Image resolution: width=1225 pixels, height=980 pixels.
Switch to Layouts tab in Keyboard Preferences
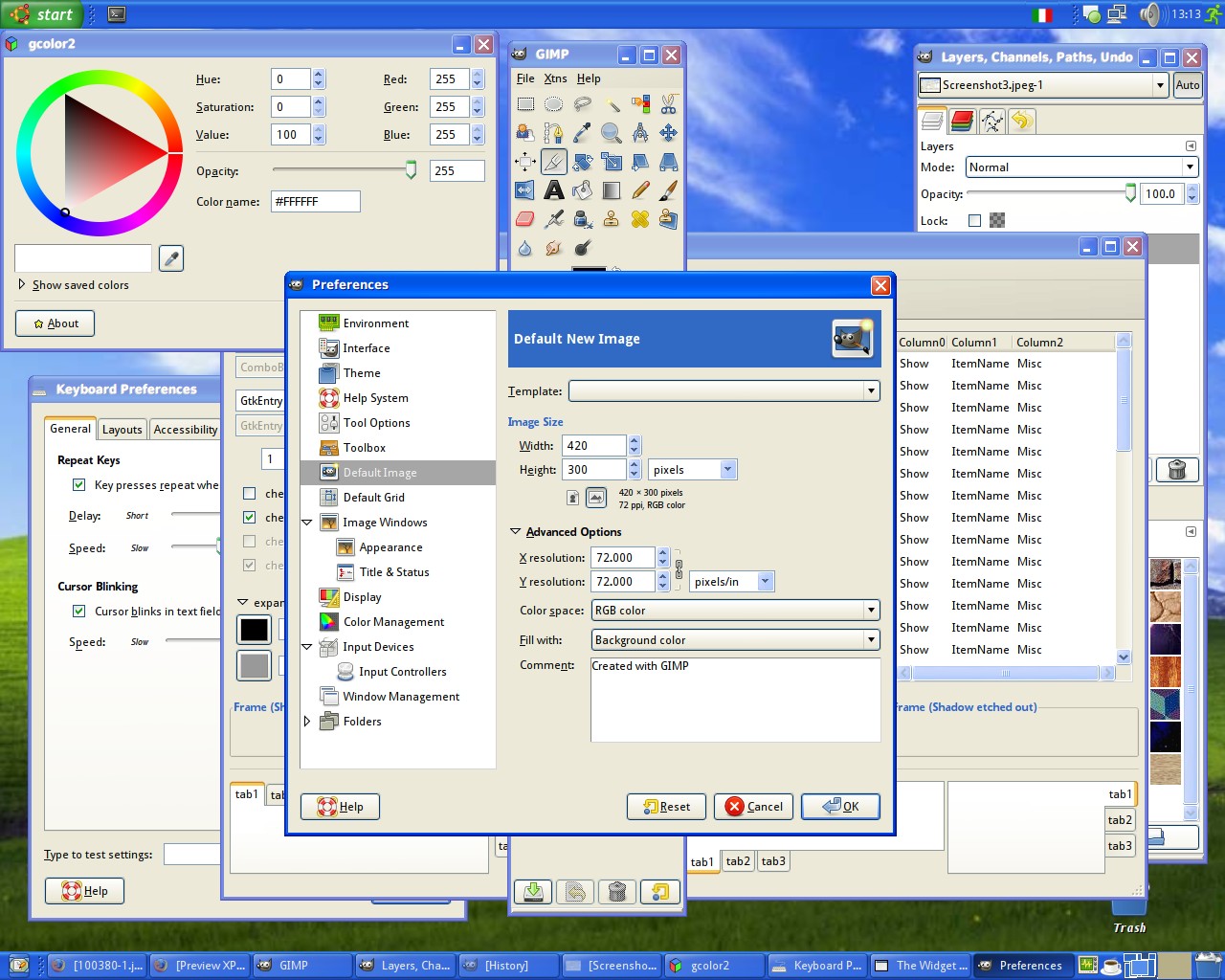point(122,430)
